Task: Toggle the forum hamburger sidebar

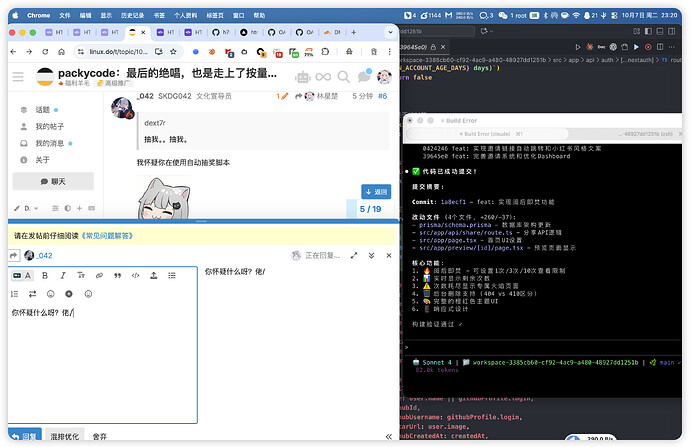Action: click(x=18, y=77)
